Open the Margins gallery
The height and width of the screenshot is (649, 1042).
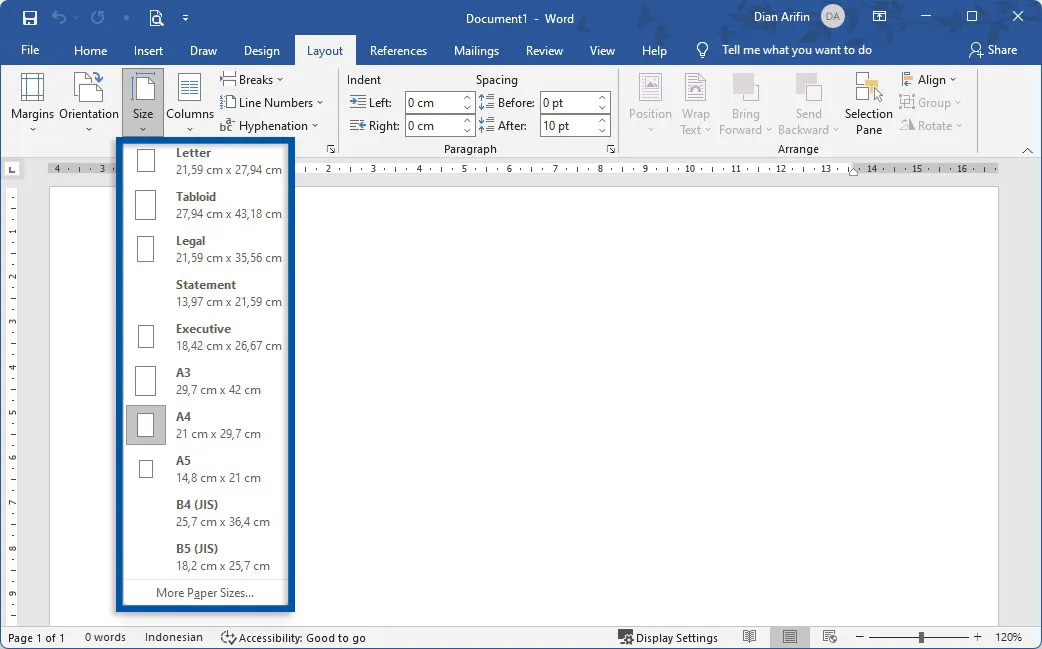[31, 100]
